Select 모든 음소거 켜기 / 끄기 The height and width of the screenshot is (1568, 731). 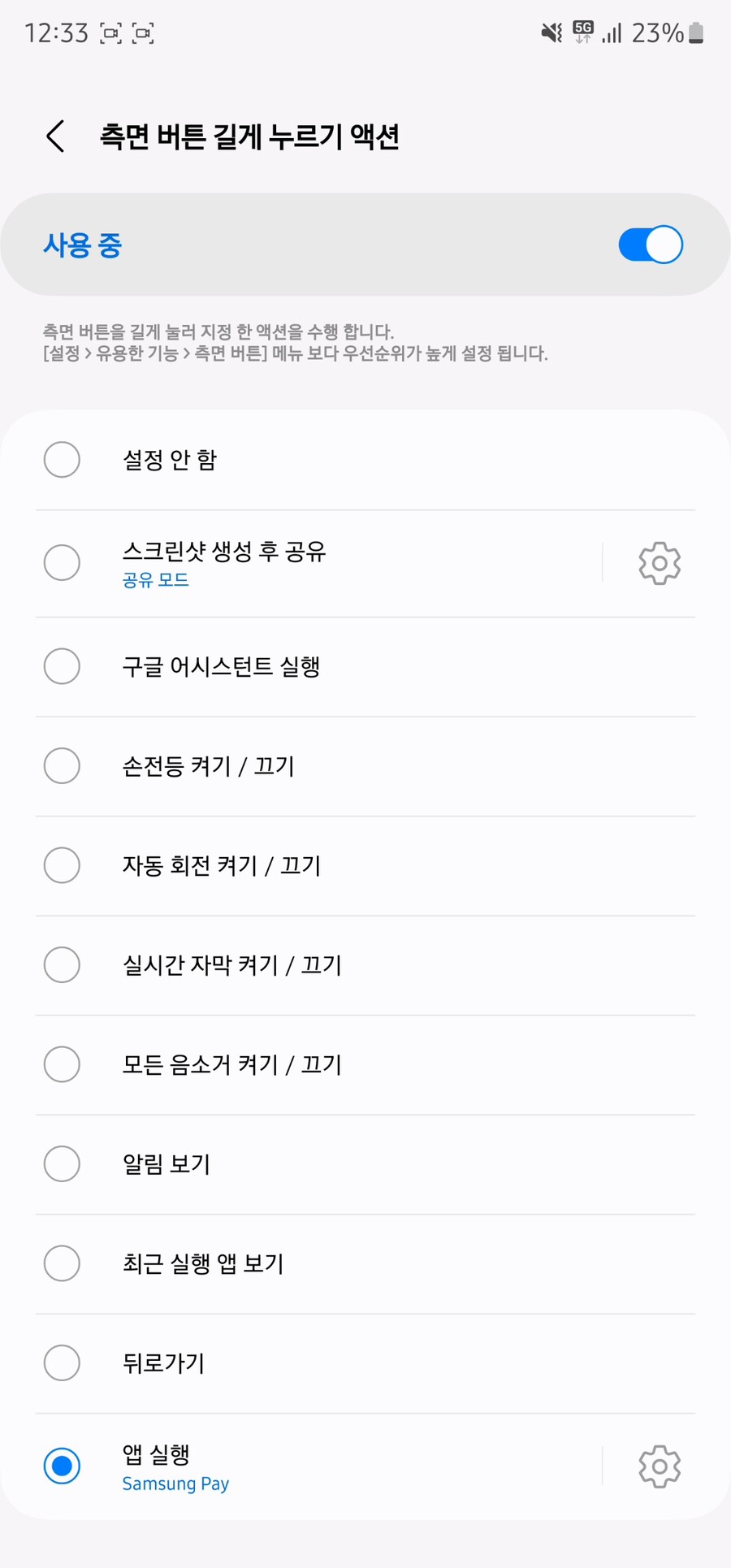pos(365,1064)
